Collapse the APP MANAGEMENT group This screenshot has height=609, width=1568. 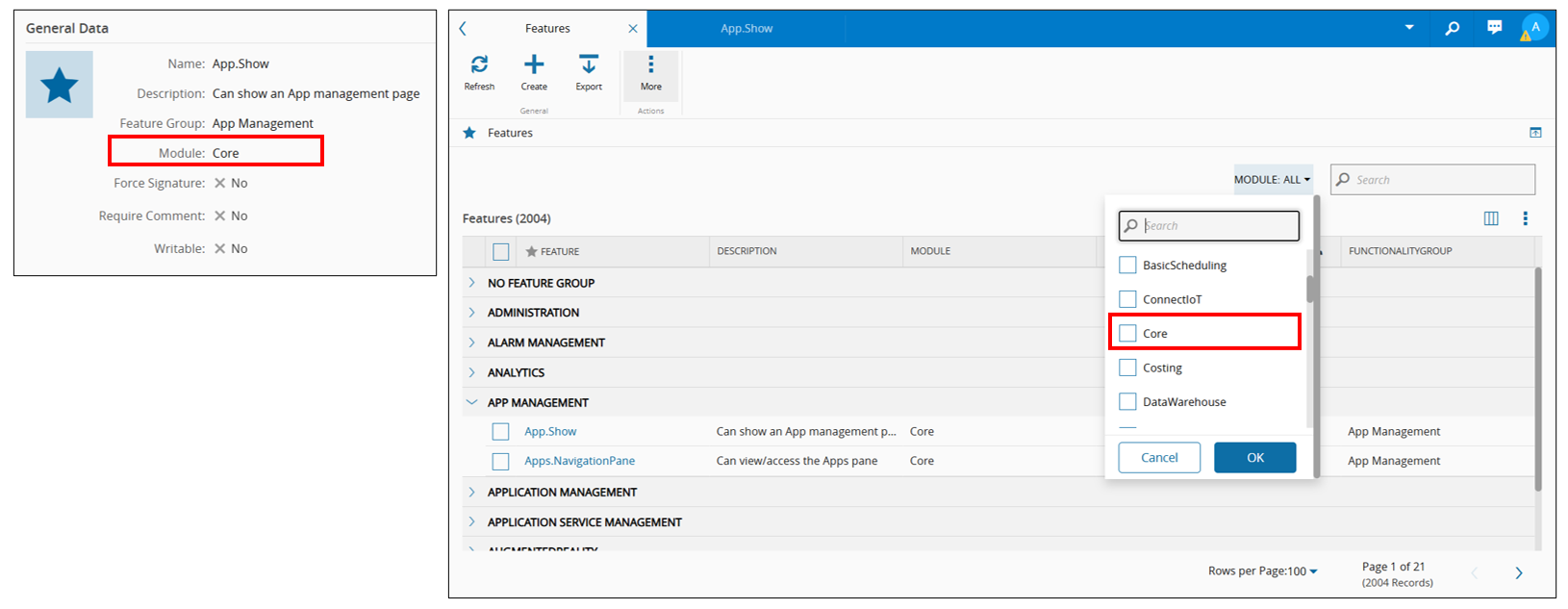point(471,402)
